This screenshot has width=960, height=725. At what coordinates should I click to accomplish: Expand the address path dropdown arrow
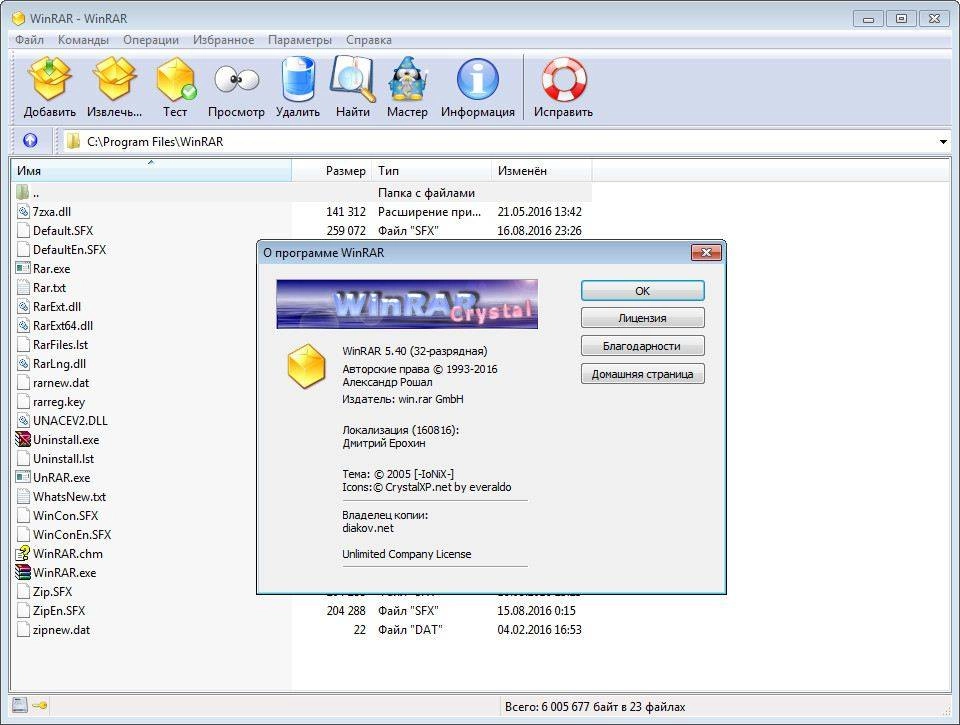943,141
